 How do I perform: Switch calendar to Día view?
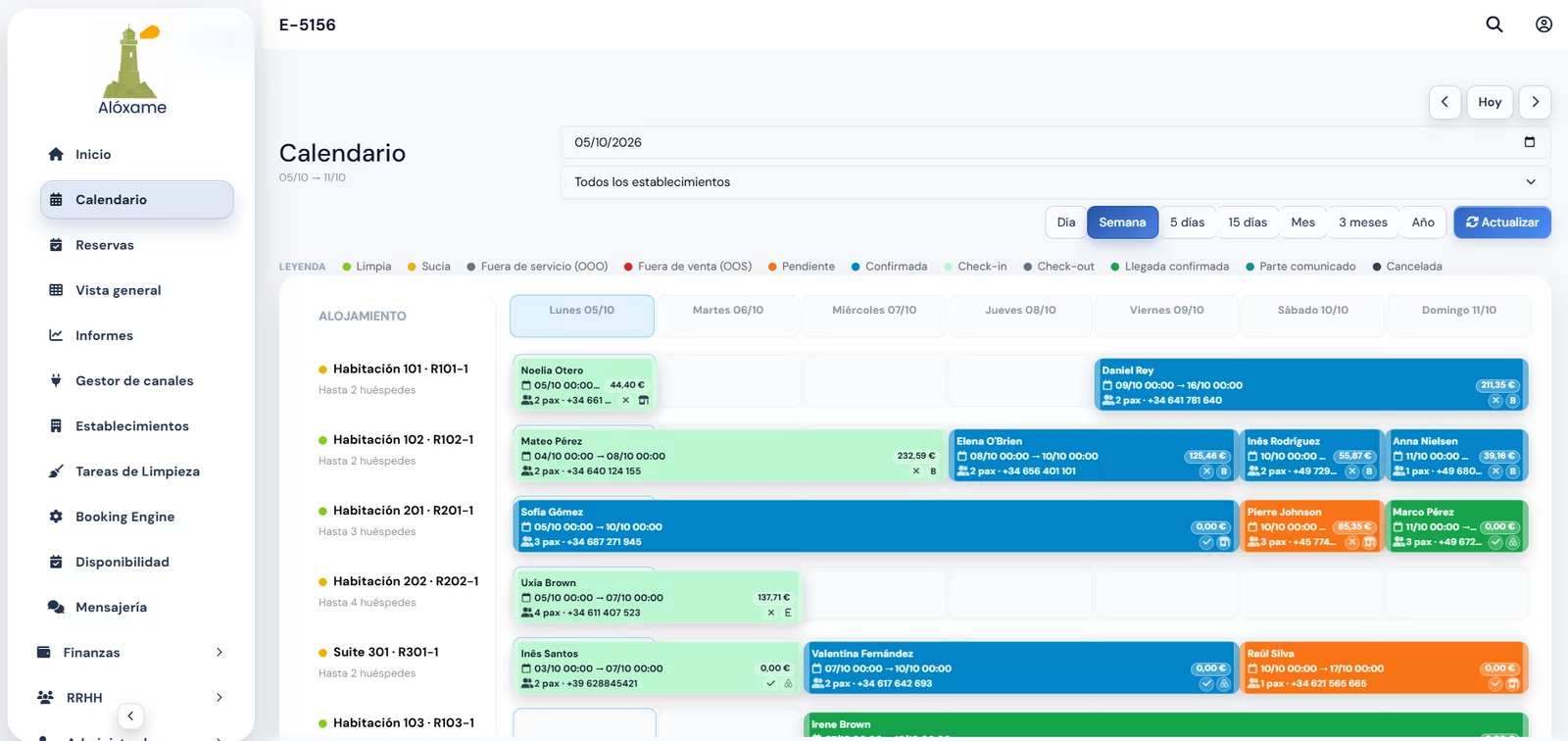pos(1066,222)
